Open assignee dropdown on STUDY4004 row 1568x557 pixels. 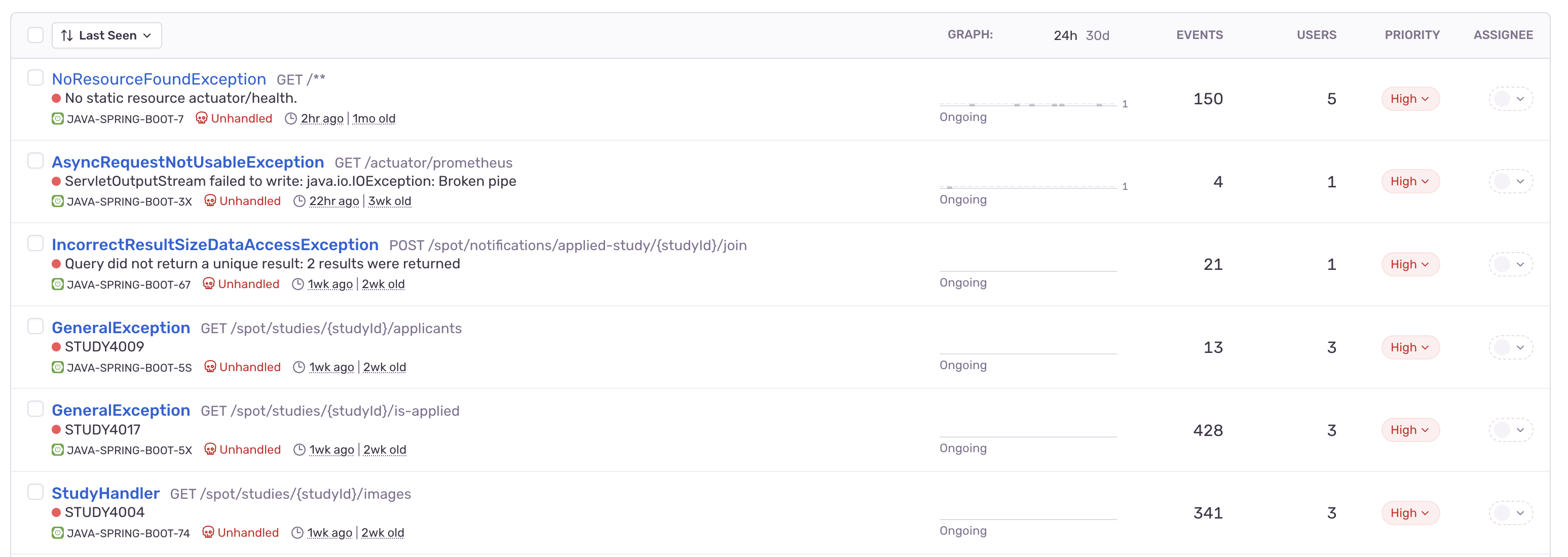(1510, 512)
